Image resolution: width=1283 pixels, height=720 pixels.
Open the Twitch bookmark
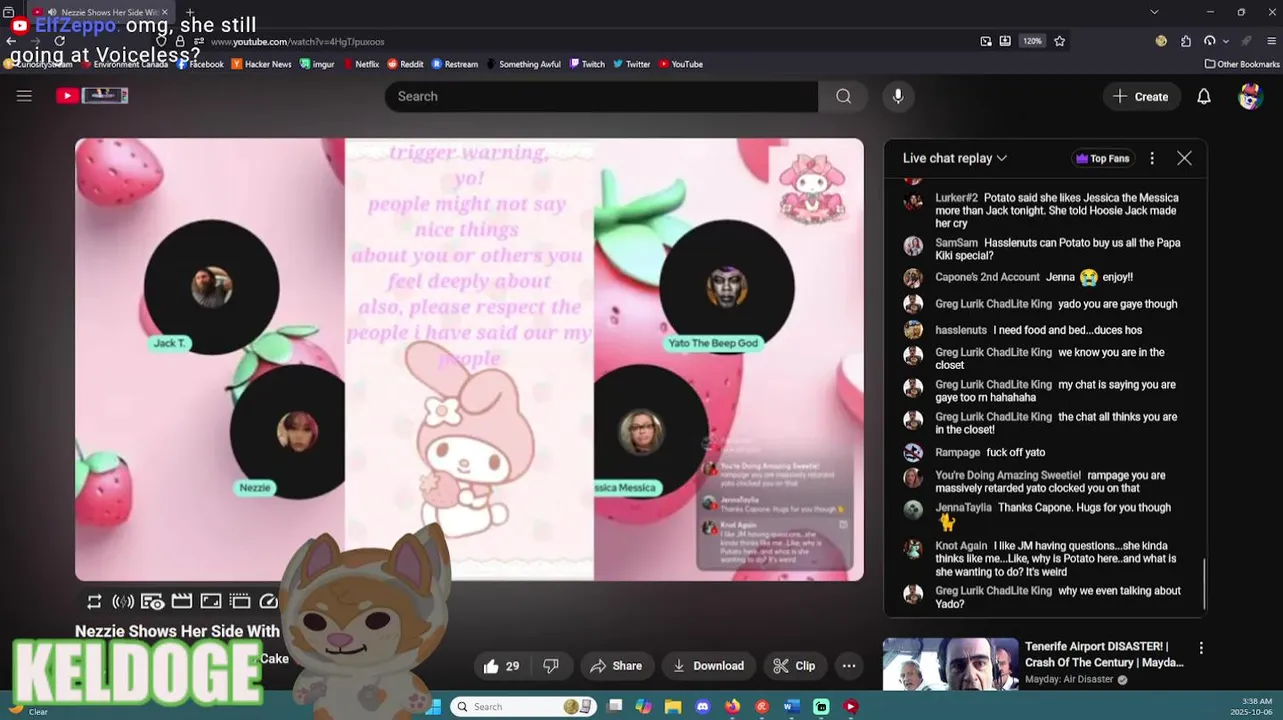pyautogui.click(x=587, y=64)
